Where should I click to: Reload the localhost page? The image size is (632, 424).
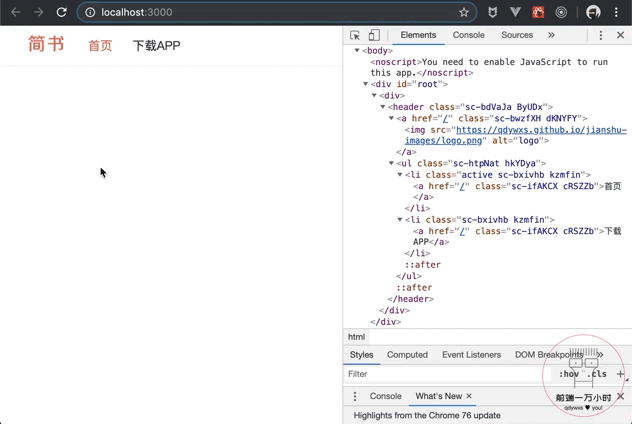61,12
